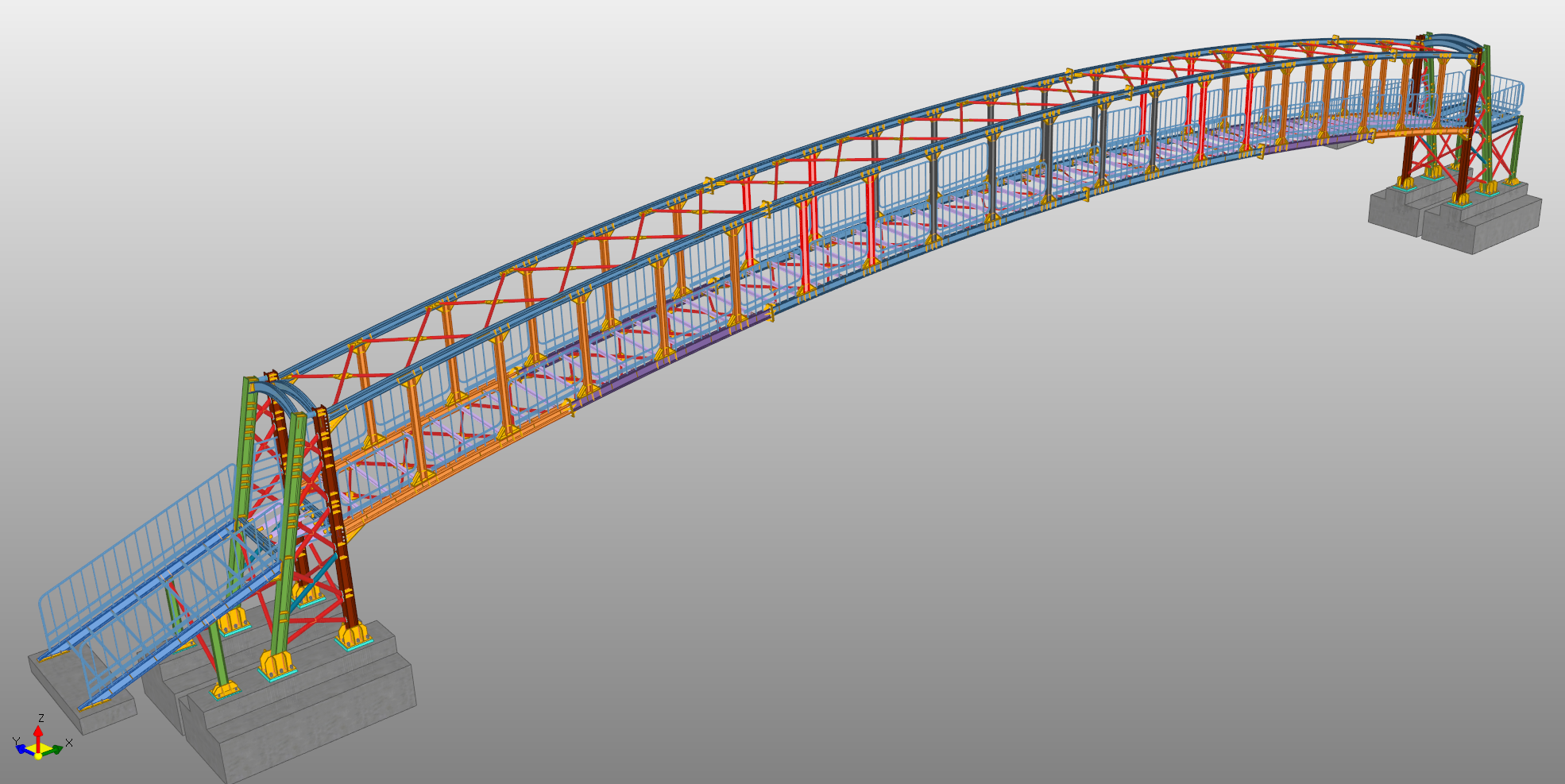Click the Y label near the blue axis

click(x=16, y=740)
